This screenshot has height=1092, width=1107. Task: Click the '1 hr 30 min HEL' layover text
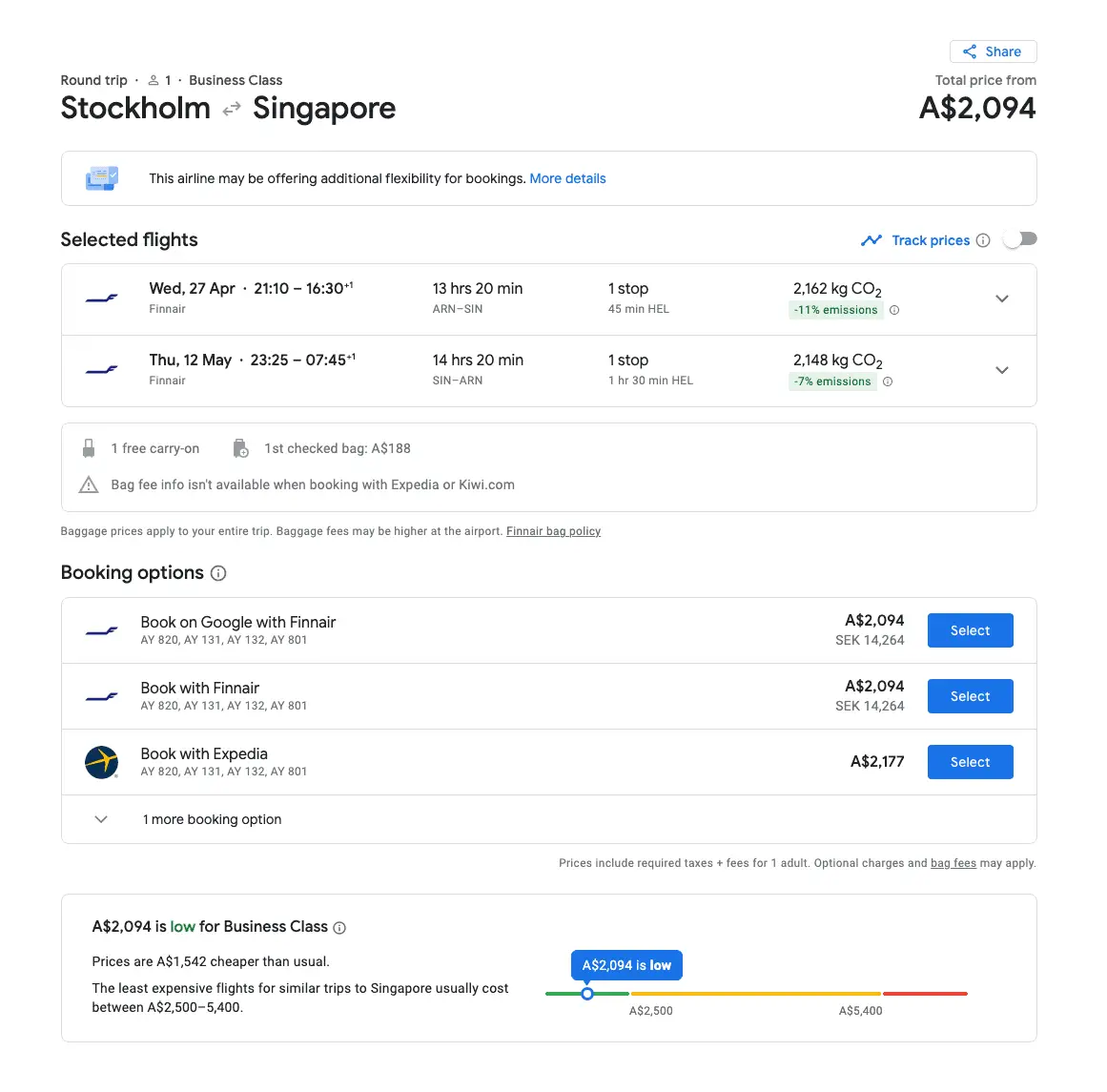[x=650, y=380]
